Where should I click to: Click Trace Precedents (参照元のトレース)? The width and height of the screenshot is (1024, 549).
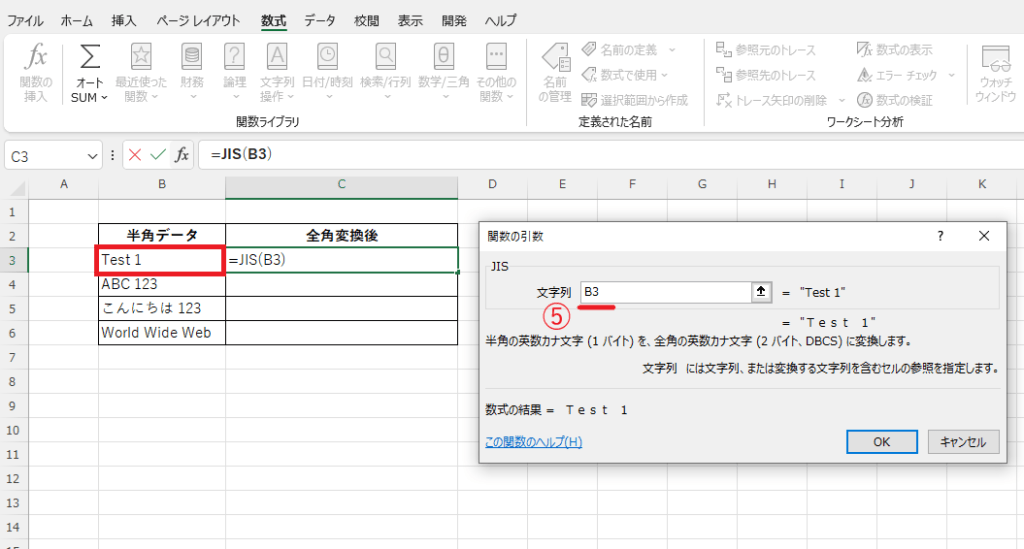(x=765, y=50)
